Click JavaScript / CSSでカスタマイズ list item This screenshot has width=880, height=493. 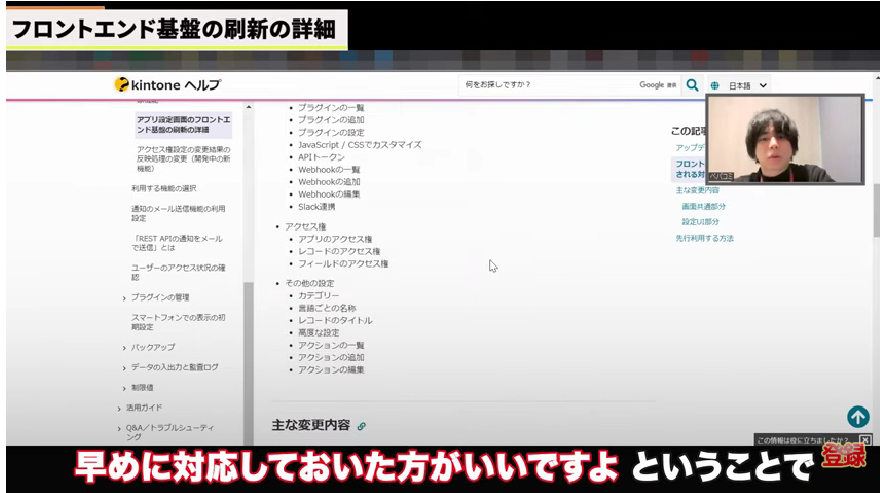pos(359,145)
